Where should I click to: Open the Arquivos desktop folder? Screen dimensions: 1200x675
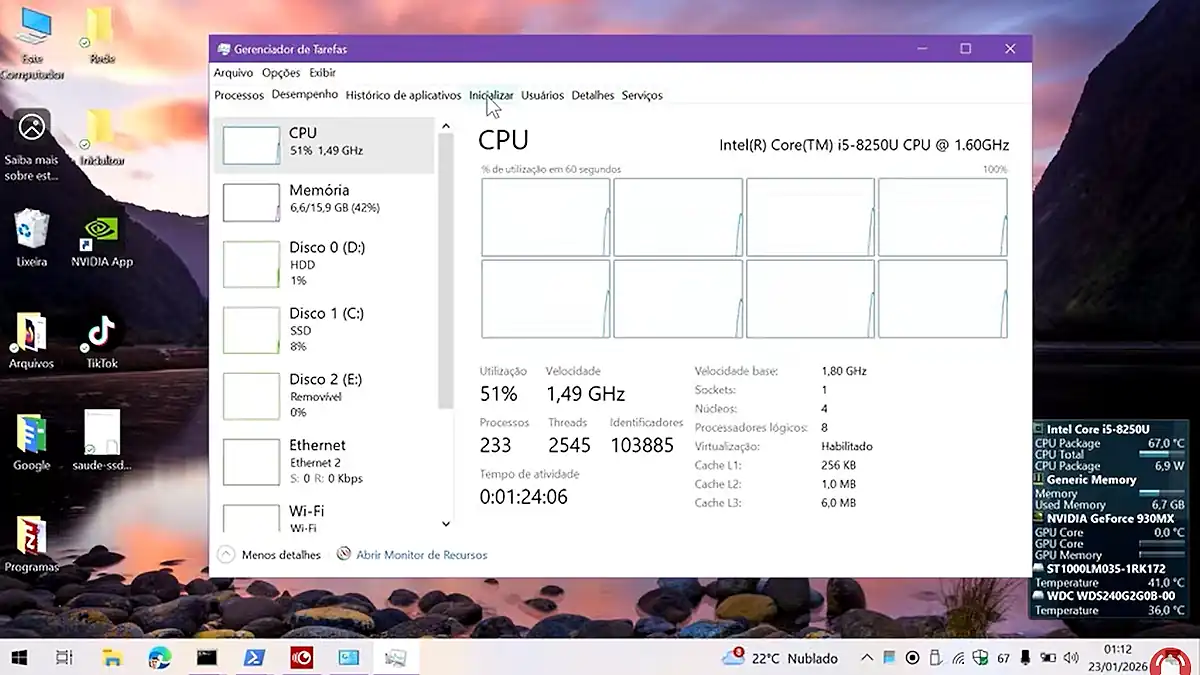31,341
